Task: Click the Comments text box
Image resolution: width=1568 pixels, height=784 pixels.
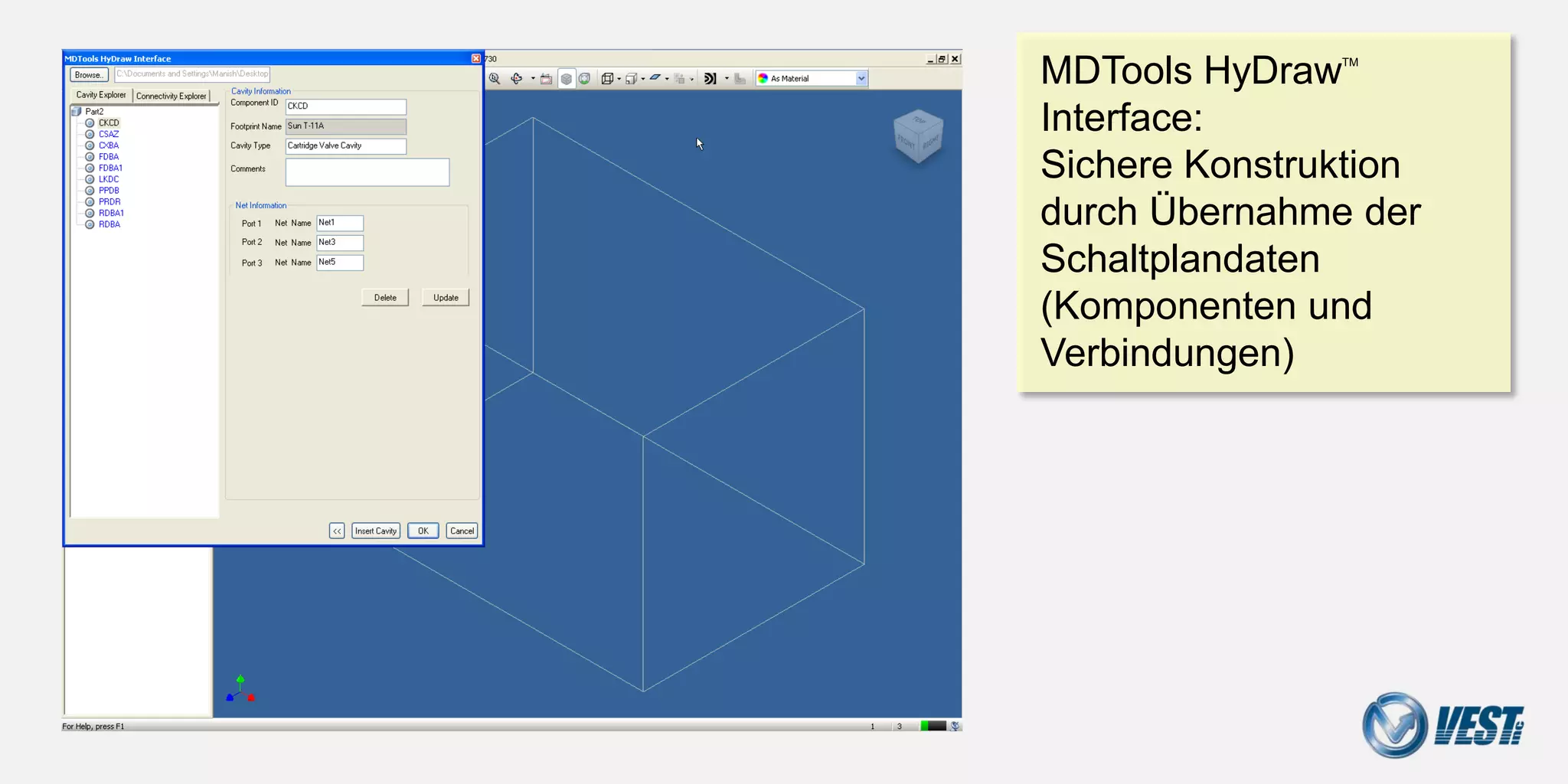Action: coord(367,172)
